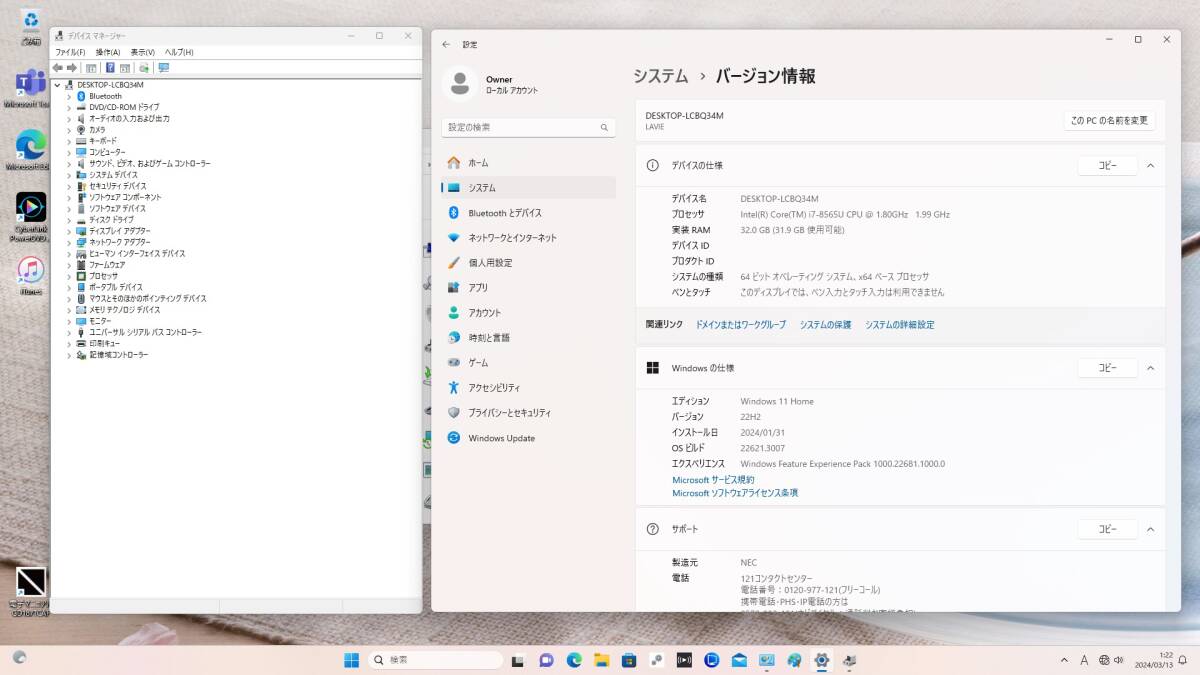Open プライバシーとセキュリティ settings
1200x675 pixels.
(x=528, y=413)
